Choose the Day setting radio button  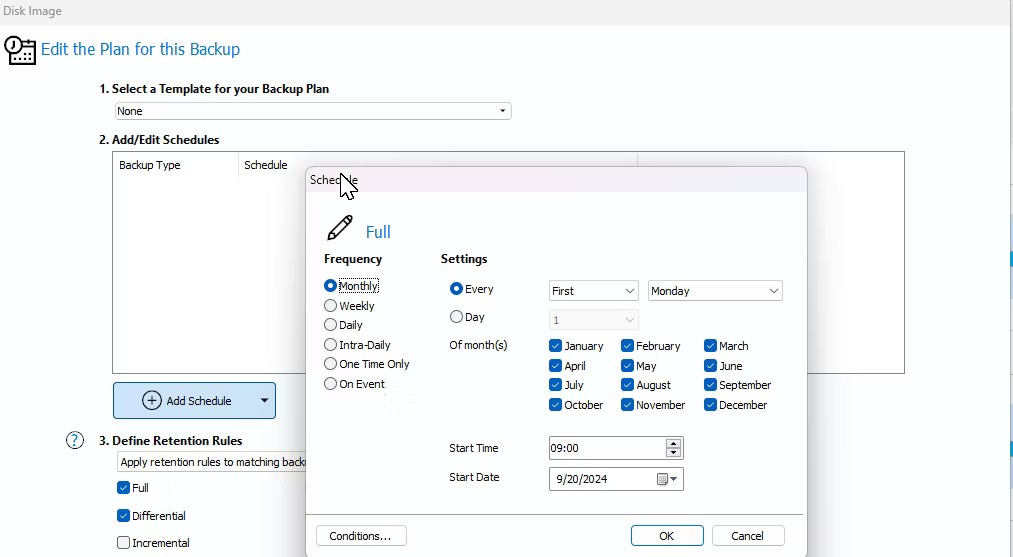(457, 317)
